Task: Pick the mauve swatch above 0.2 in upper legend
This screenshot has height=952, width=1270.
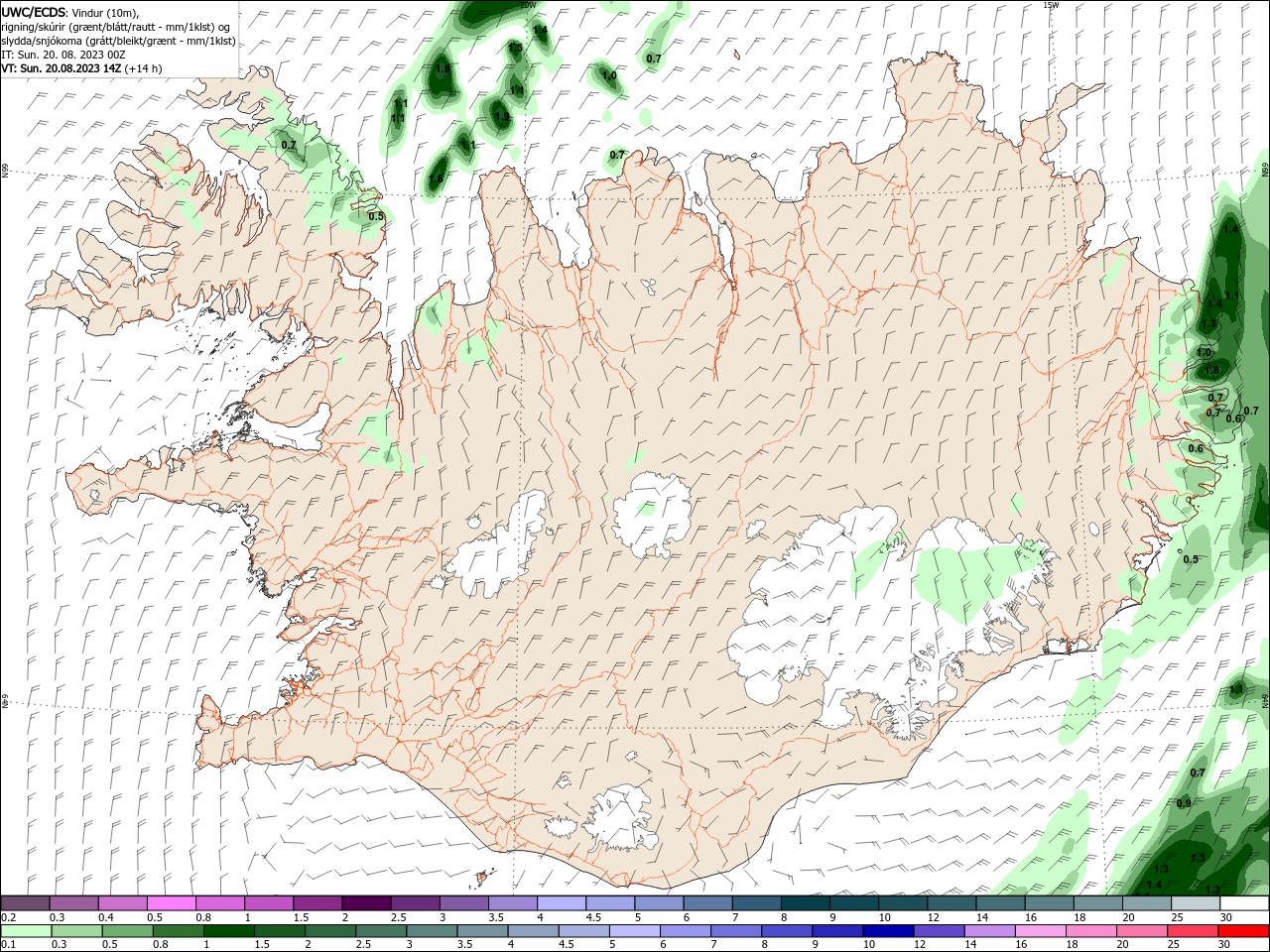Action: [x=25, y=903]
